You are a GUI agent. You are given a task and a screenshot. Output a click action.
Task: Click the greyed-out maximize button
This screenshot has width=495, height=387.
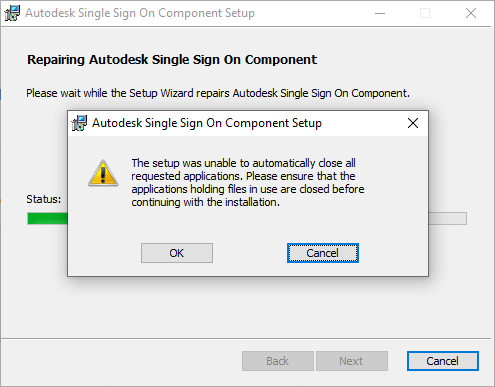(425, 13)
